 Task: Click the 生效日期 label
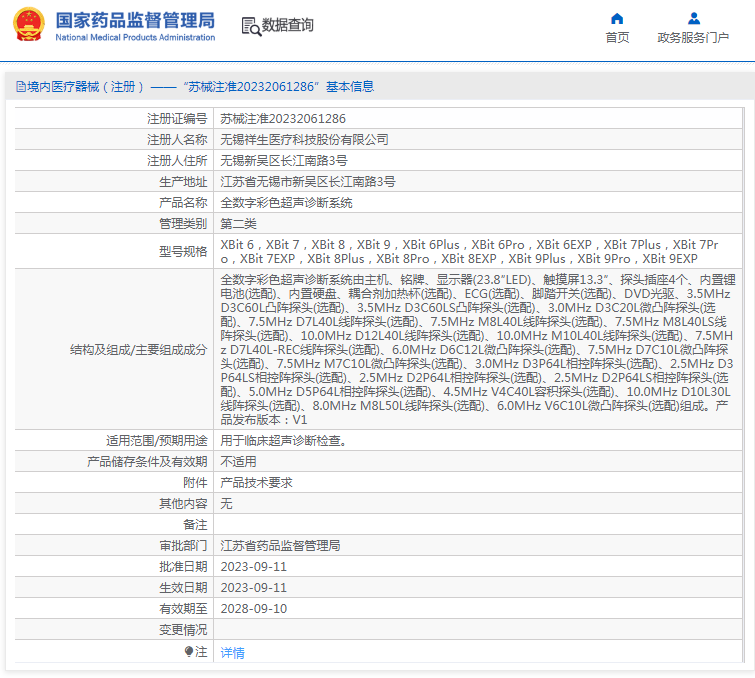[183, 587]
